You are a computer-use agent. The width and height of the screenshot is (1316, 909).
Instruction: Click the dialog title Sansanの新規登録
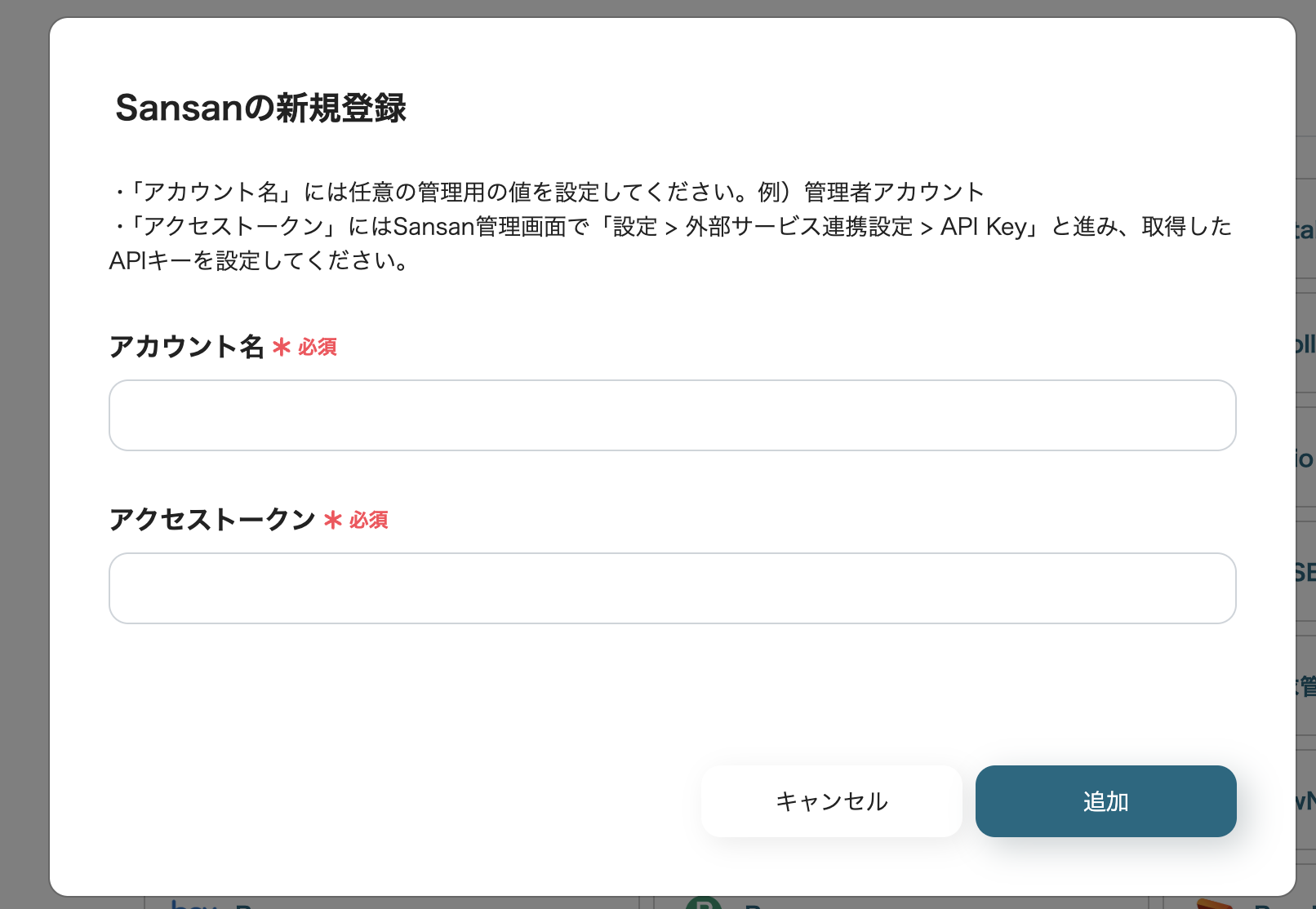(263, 108)
